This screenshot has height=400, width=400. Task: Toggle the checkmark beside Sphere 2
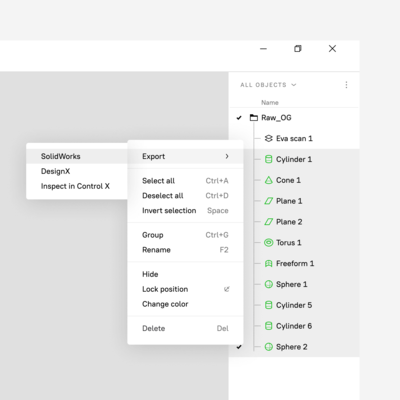pyautogui.click(x=239, y=347)
